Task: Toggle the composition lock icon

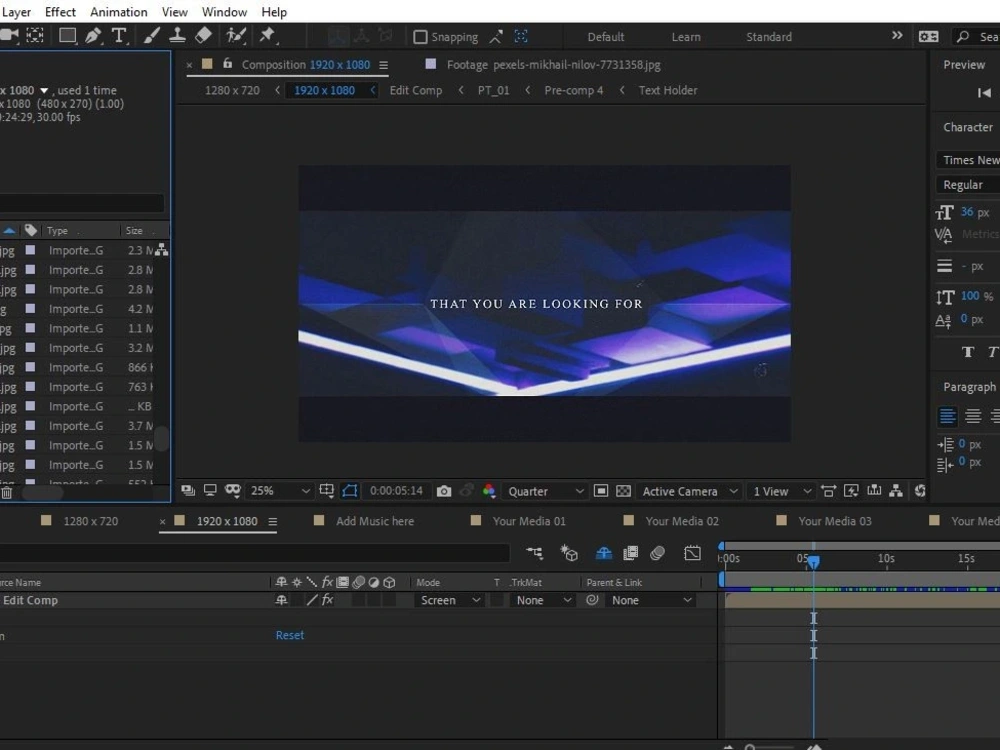Action: [x=228, y=64]
